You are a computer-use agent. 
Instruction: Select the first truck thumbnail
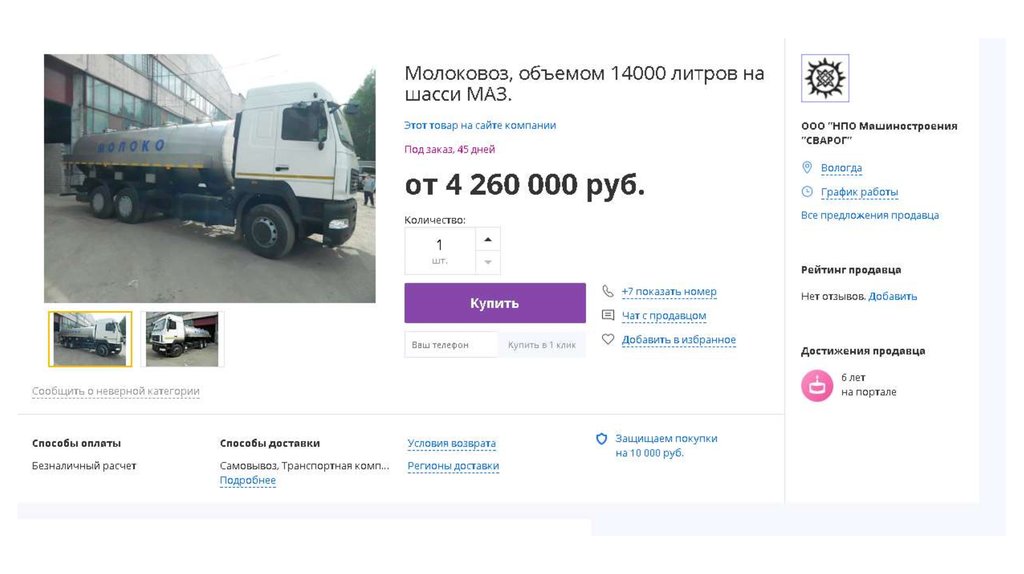coord(90,339)
